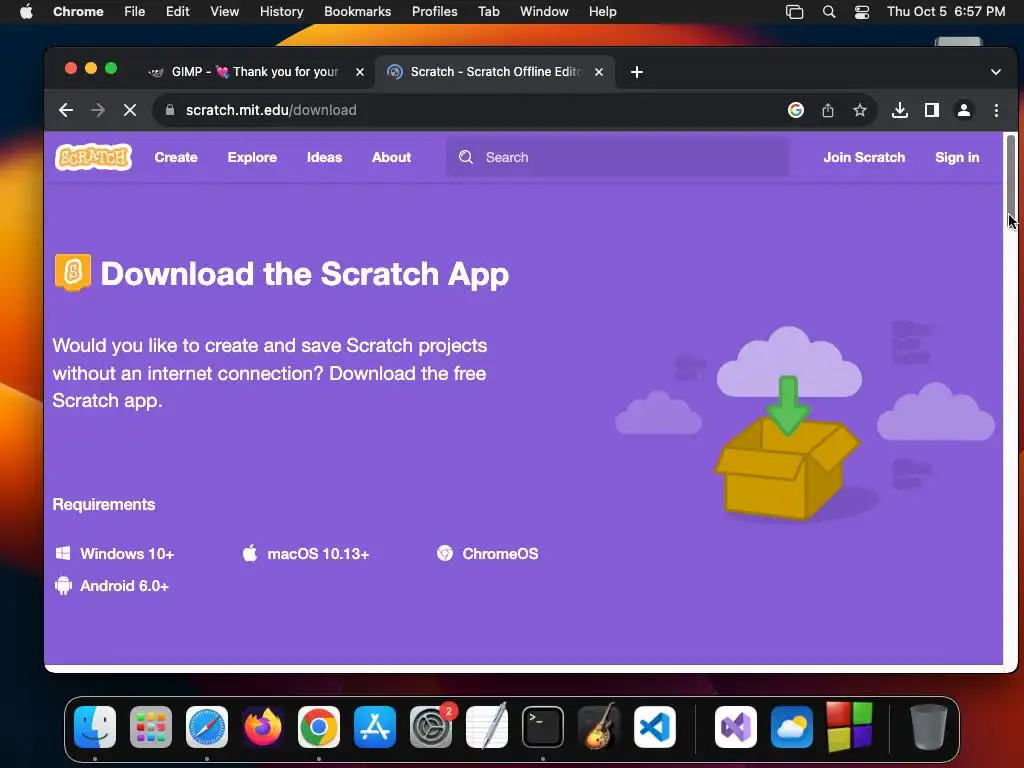This screenshot has width=1024, height=768.
Task: Click the page vertical scrollbar thumb
Action: 1011,176
